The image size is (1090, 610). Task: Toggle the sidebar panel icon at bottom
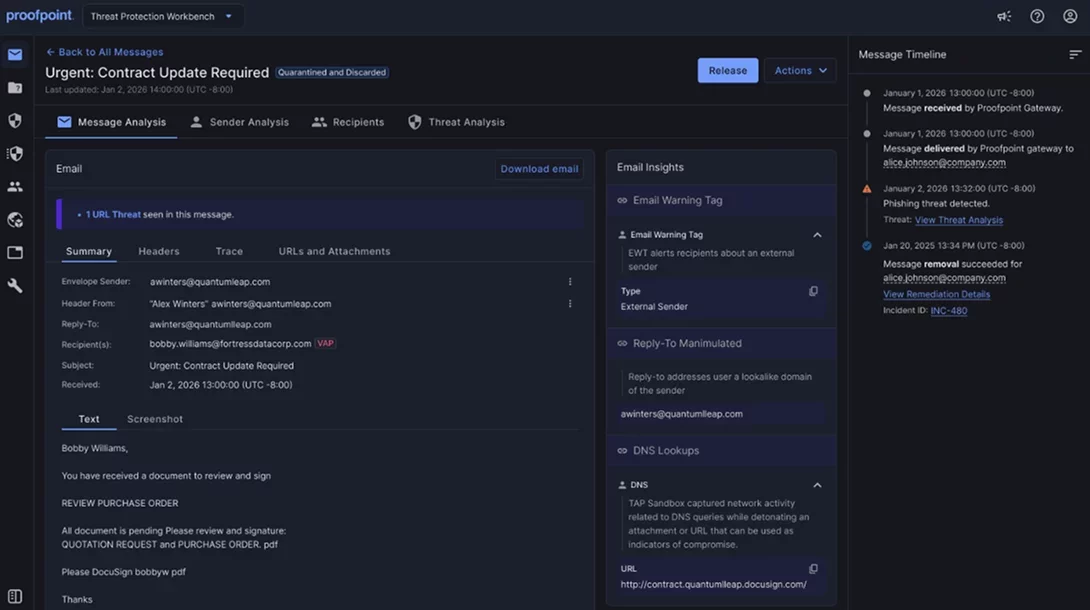(x=15, y=596)
